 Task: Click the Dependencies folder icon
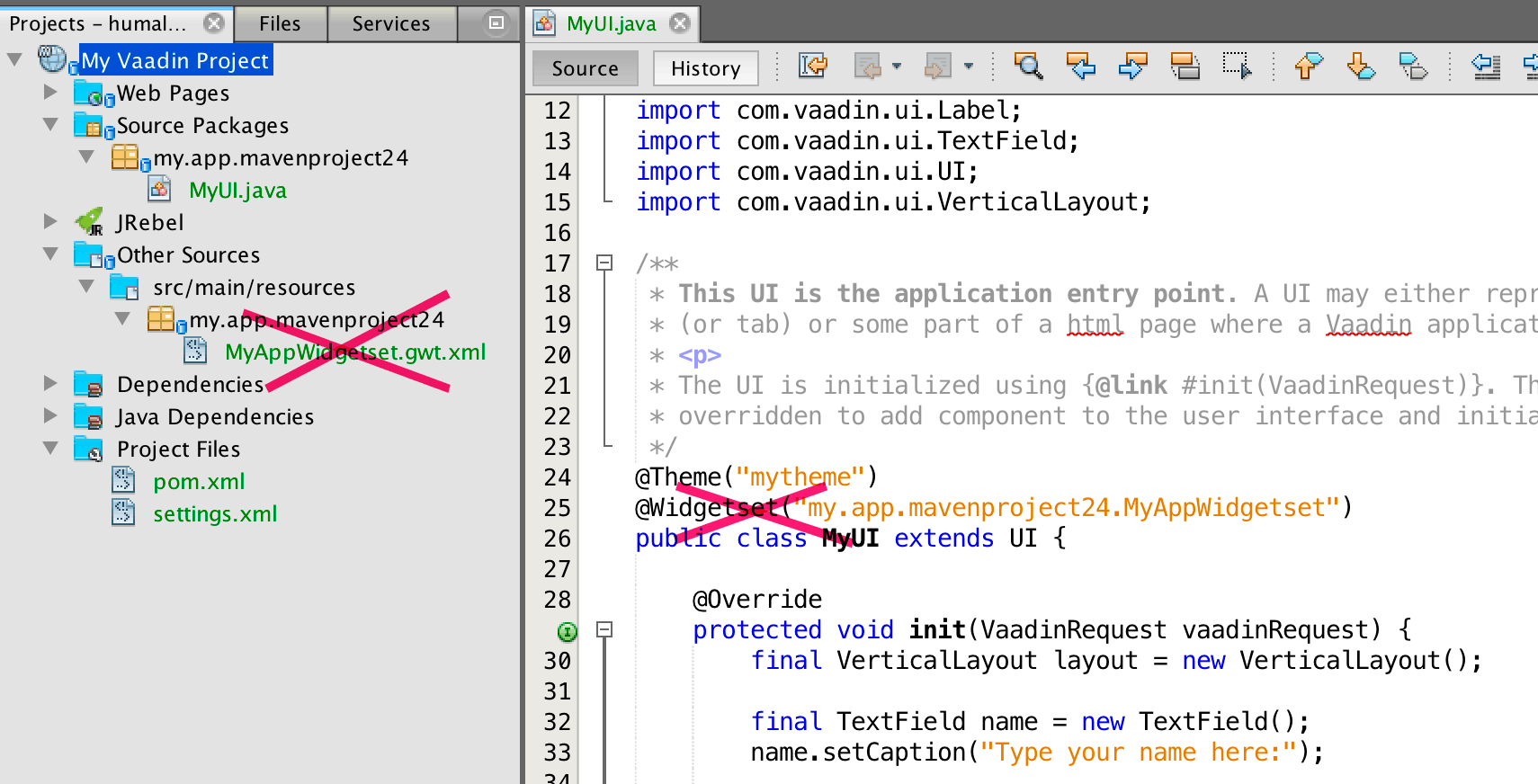click(x=89, y=385)
